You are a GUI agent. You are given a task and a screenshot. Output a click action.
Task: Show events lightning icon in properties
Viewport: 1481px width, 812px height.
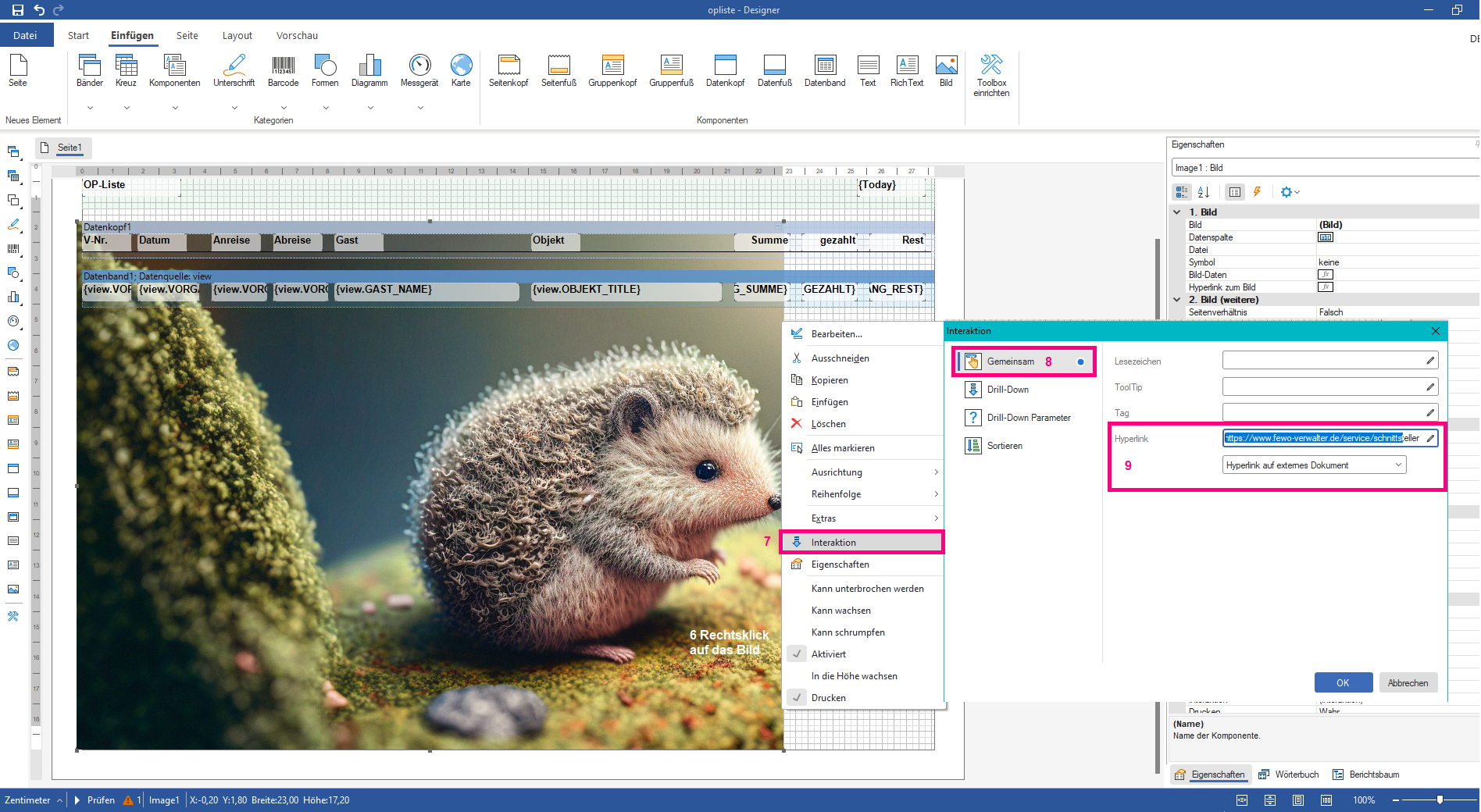click(x=1257, y=192)
